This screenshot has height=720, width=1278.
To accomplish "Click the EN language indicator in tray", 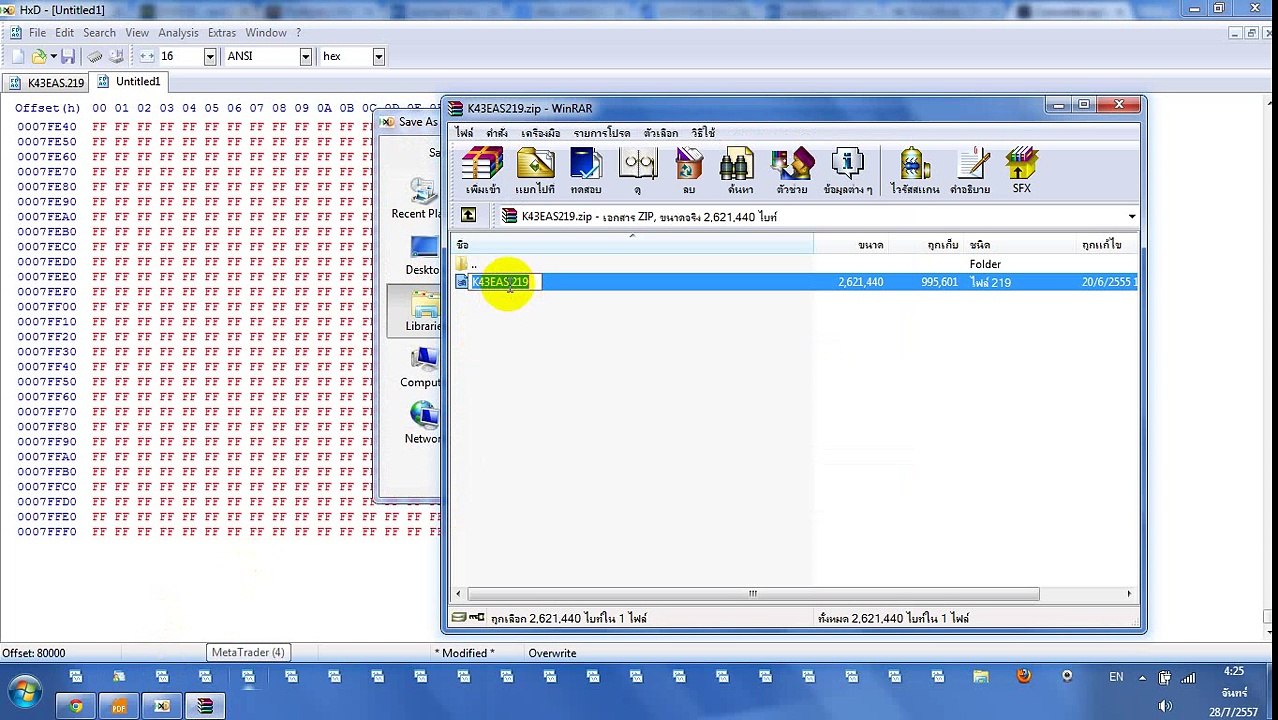I will pyautogui.click(x=1116, y=677).
